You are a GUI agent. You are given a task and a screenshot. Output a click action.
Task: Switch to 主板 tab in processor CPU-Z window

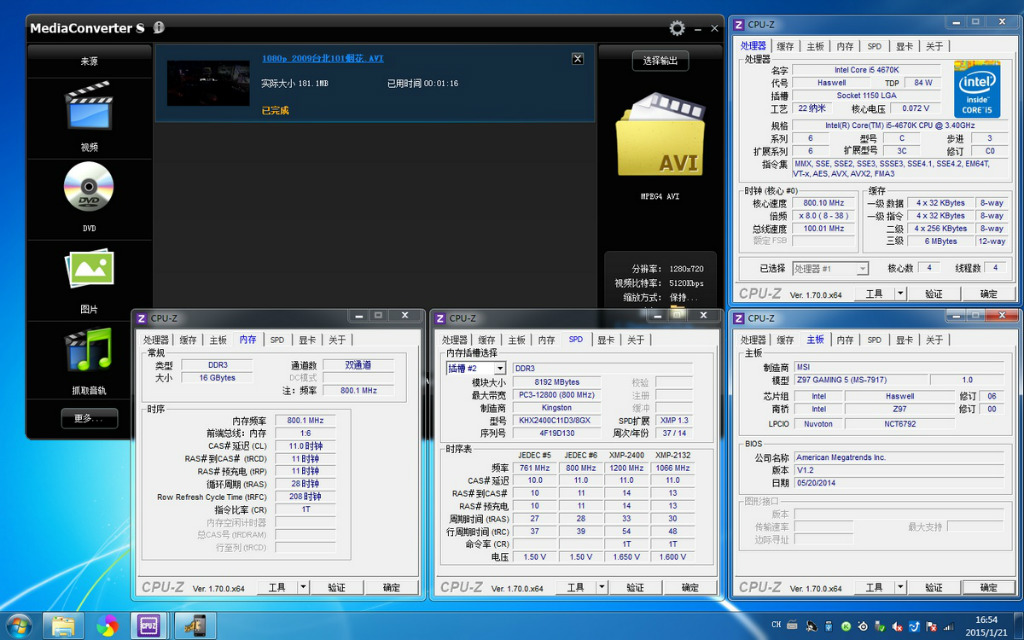point(814,46)
